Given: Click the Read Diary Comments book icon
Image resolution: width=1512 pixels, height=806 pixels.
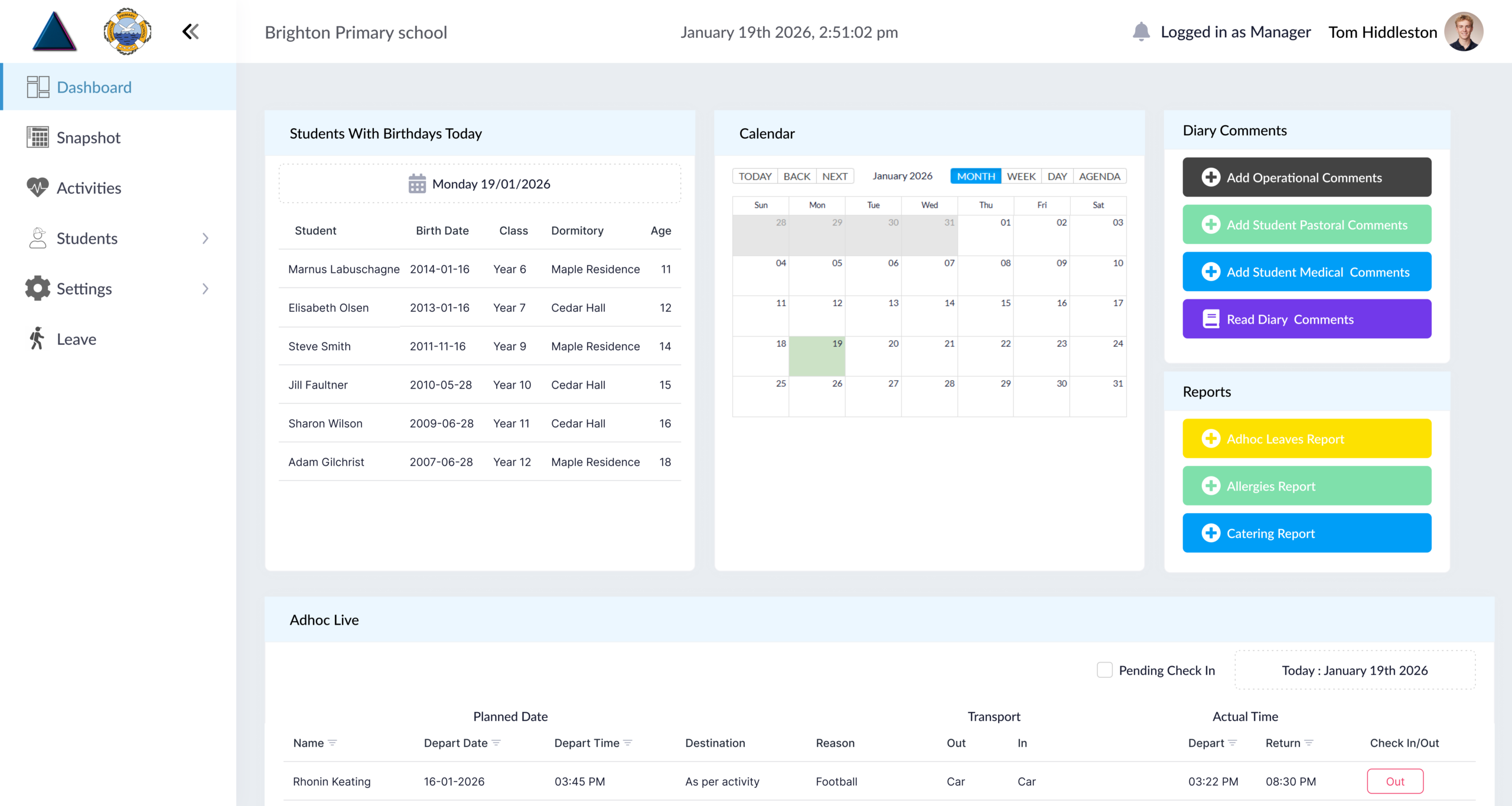Looking at the screenshot, I should [1211, 319].
